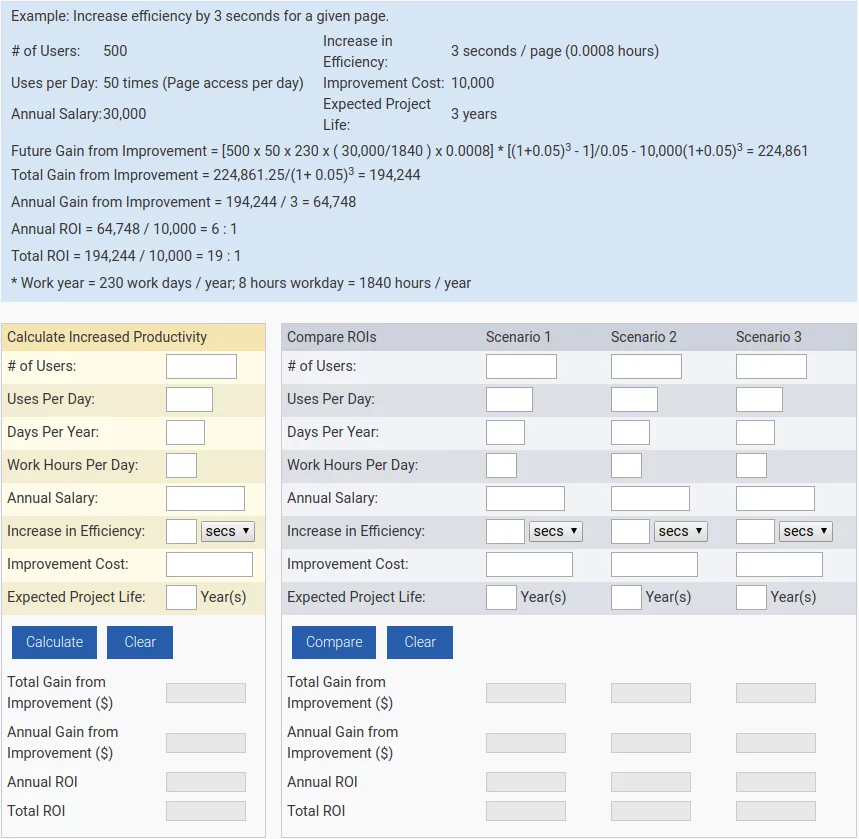Click the Compare button
Screen dimensions: 859x839
pyautogui.click(x=334, y=642)
